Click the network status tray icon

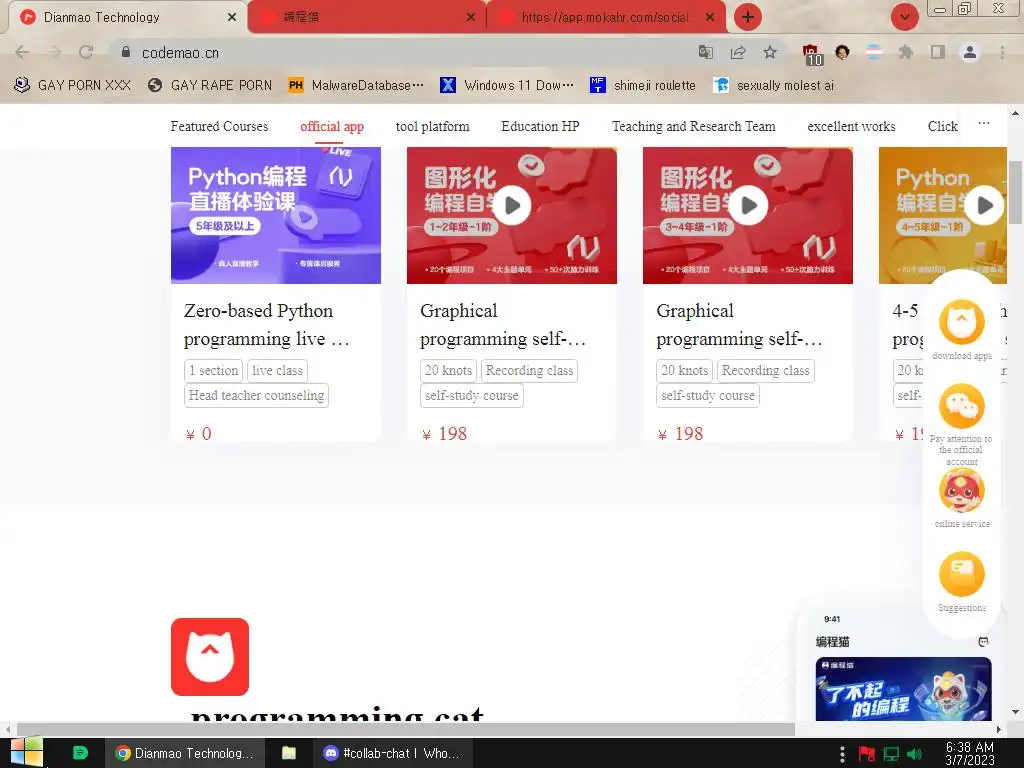891,754
